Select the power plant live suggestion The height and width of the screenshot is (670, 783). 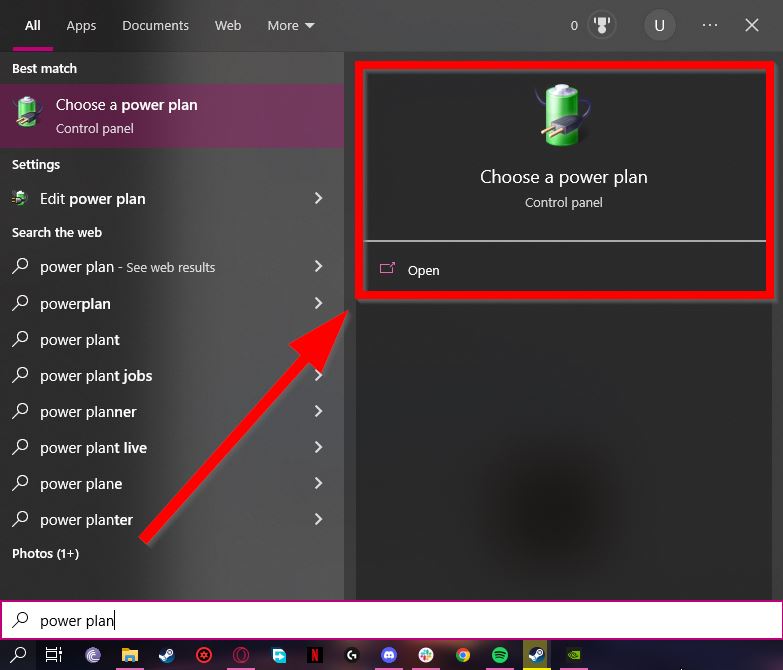172,447
